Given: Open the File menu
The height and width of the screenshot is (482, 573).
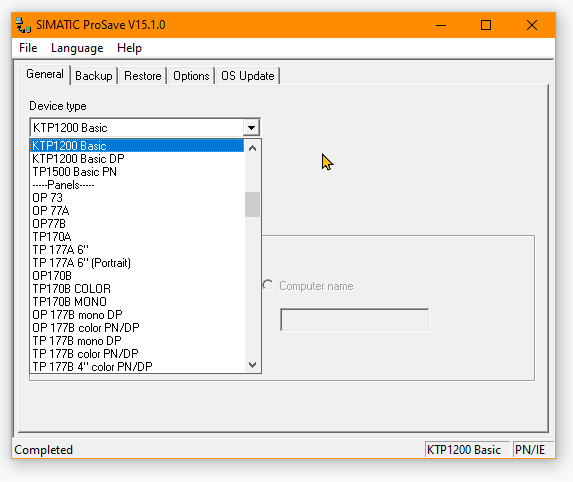Looking at the screenshot, I should tap(28, 48).
